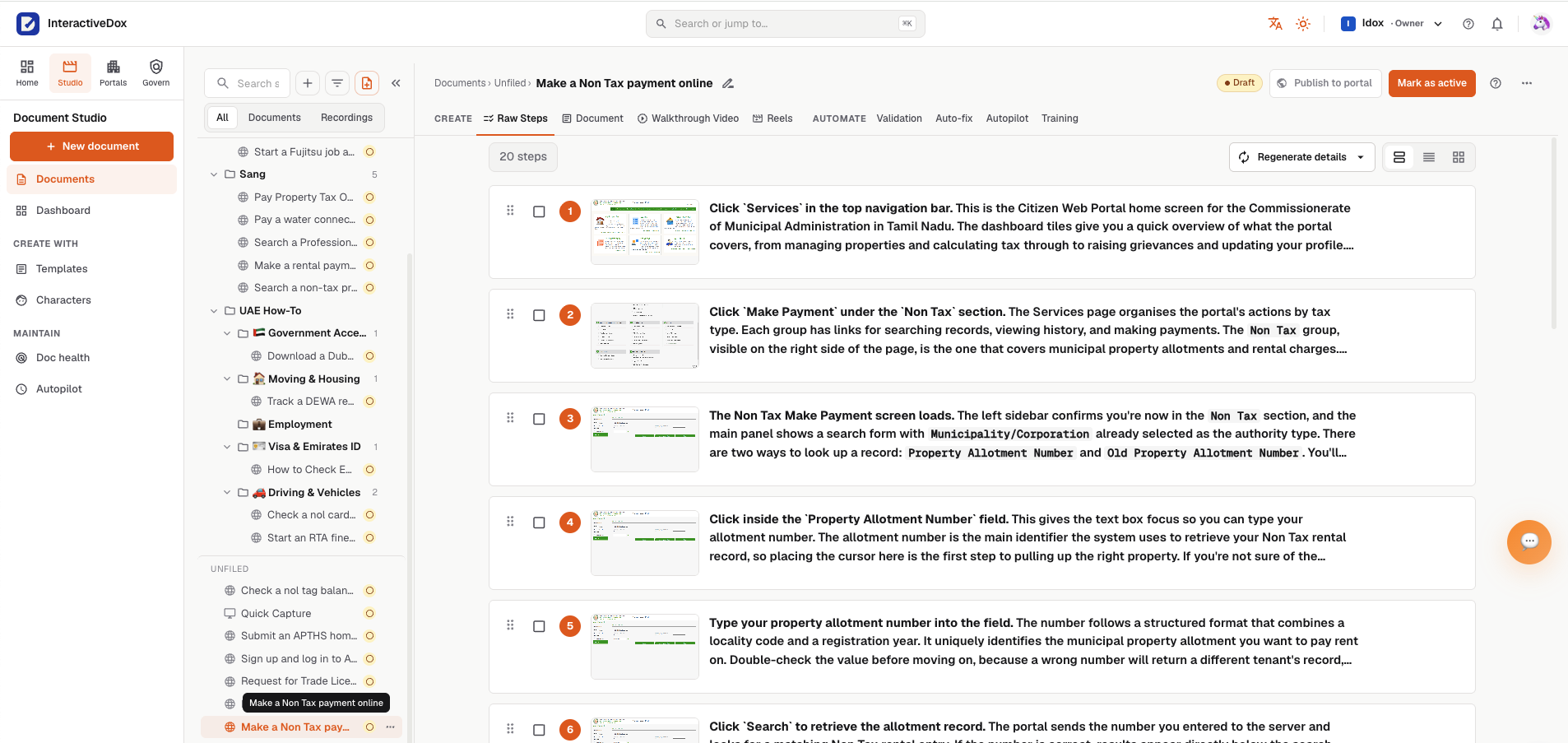Image resolution: width=1568 pixels, height=743 pixels.
Task: Open the Studio section icon
Action: [70, 72]
